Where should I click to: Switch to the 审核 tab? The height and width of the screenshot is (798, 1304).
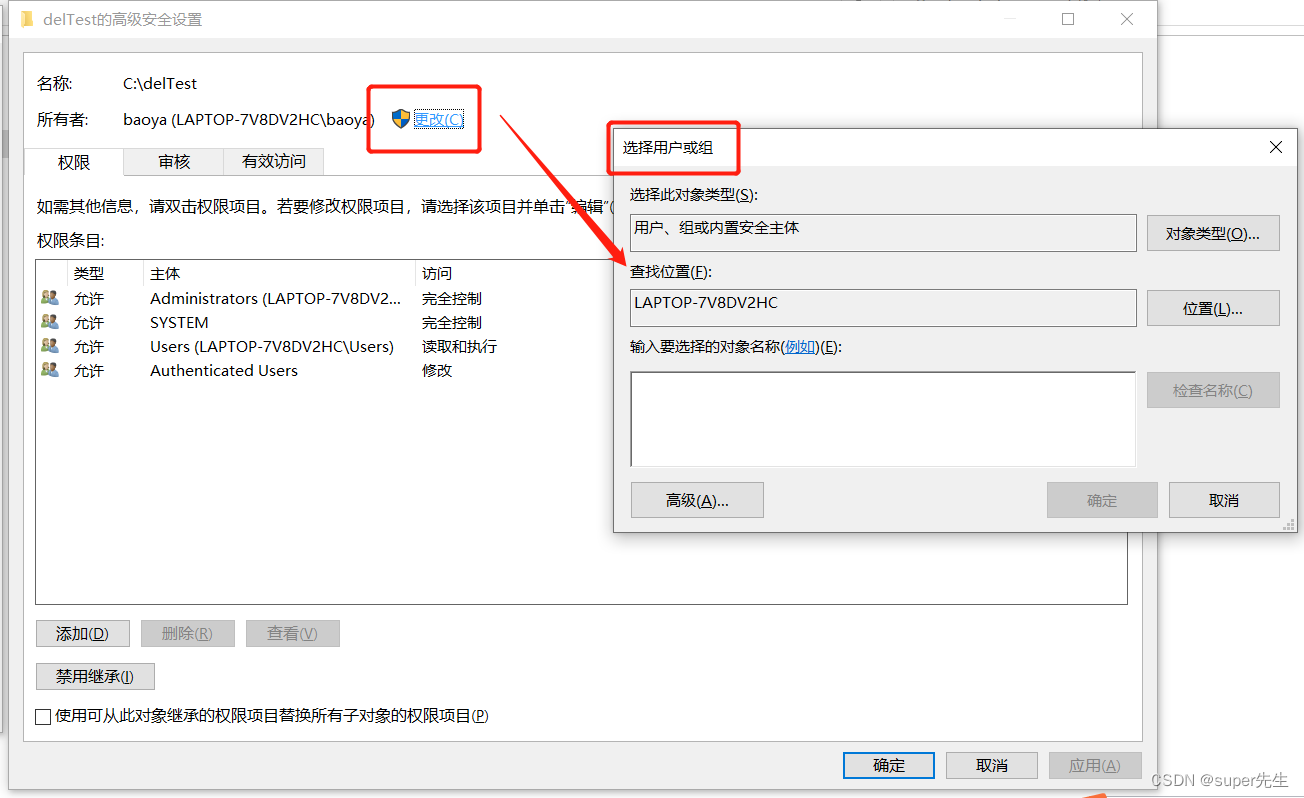pos(174,161)
